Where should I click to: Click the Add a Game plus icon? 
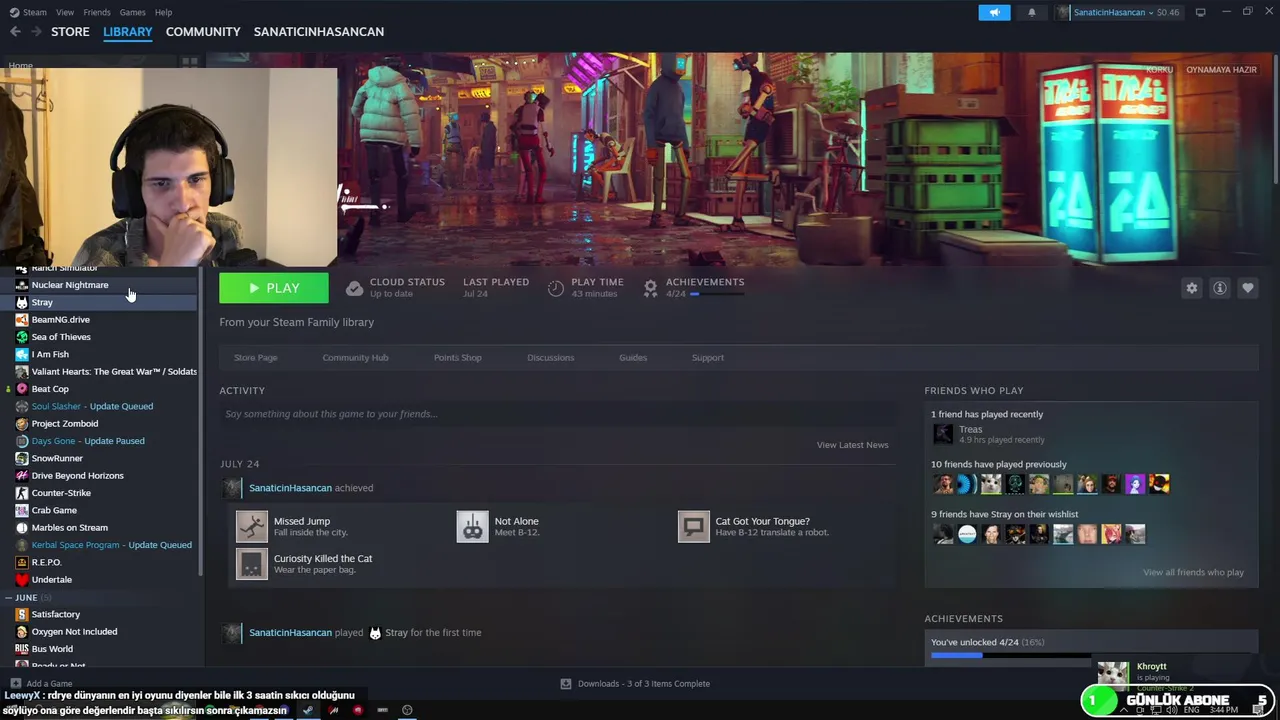pyautogui.click(x=15, y=684)
